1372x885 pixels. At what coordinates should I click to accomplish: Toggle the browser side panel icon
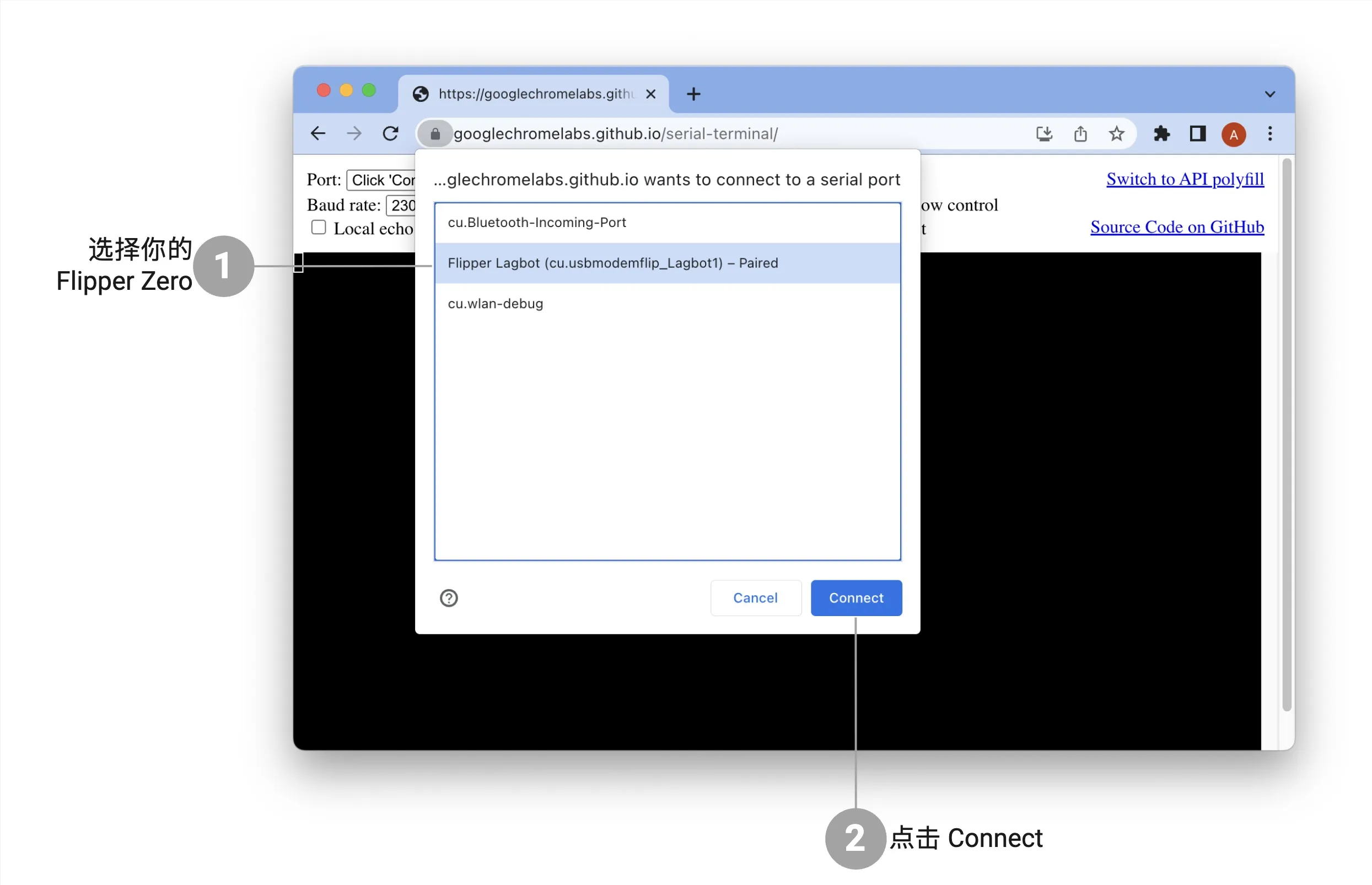click(x=1198, y=134)
